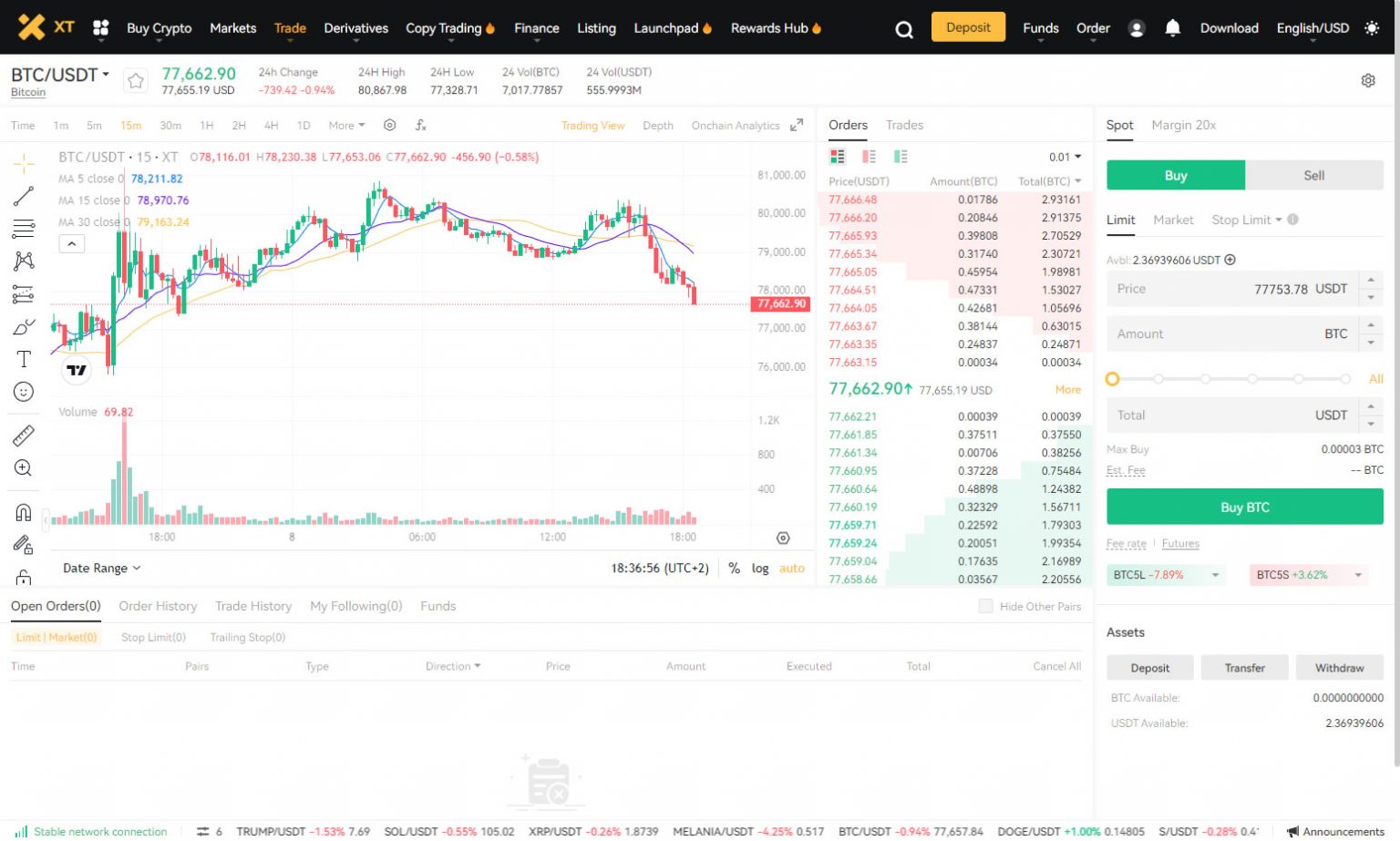
Task: Increase price with the up stepper
Action: pos(1371,280)
